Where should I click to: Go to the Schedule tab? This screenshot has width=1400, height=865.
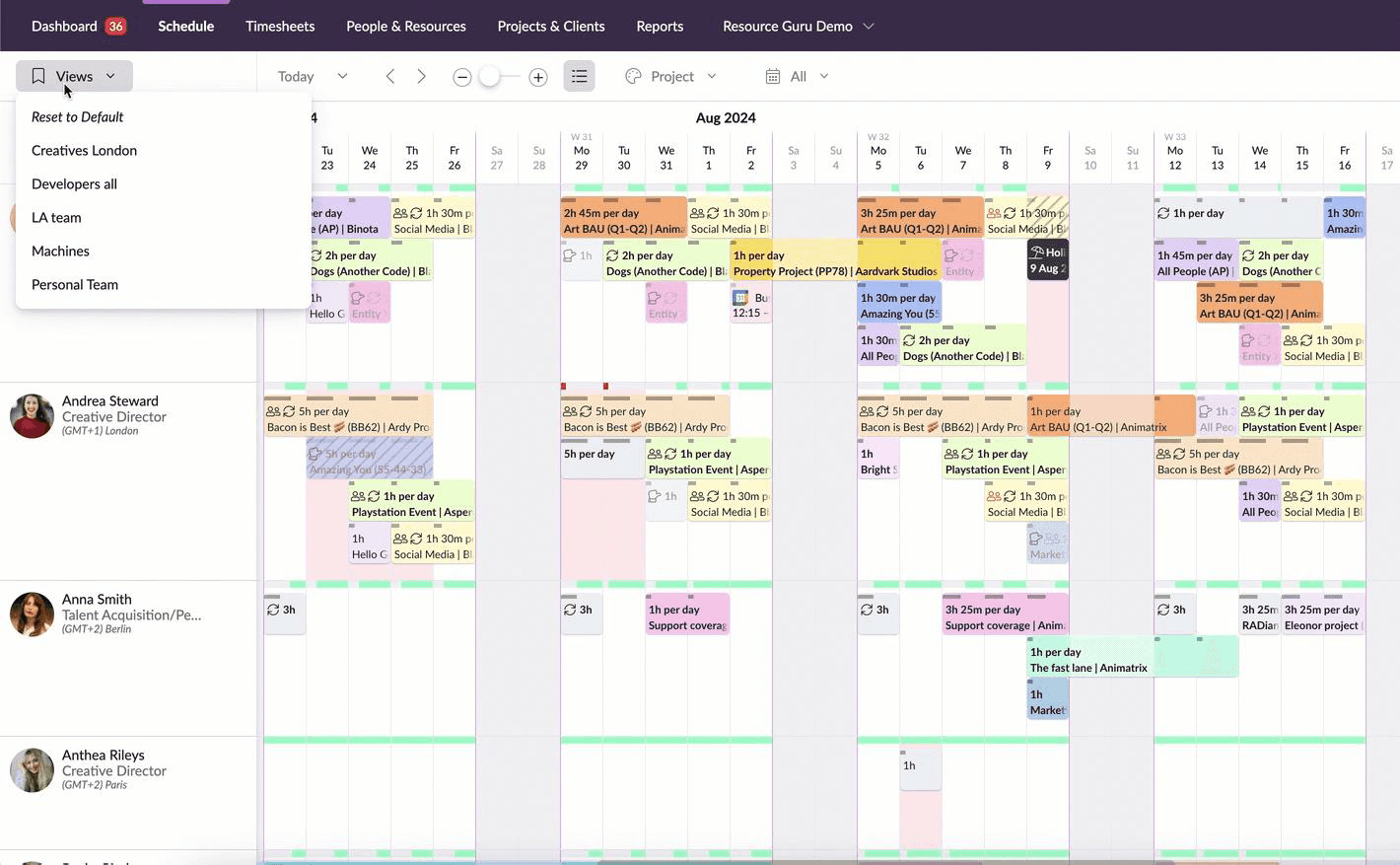185,26
